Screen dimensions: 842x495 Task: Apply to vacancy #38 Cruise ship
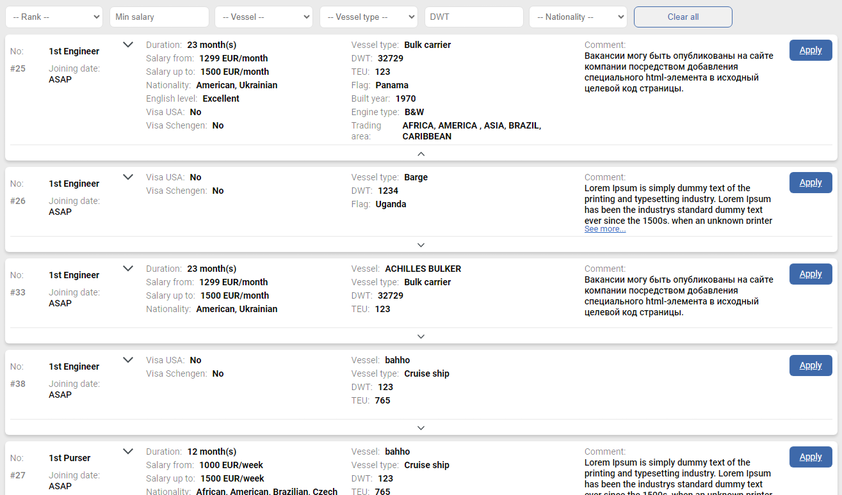(810, 365)
